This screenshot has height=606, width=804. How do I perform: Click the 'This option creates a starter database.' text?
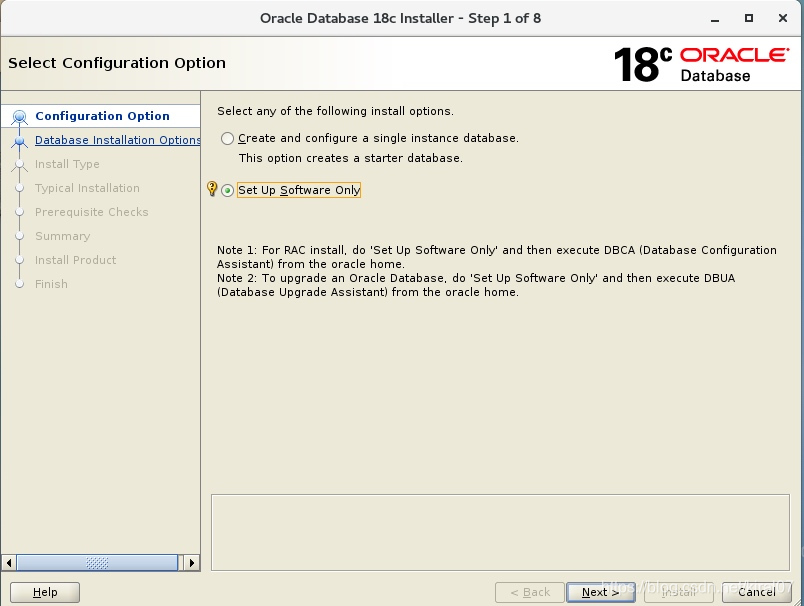click(351, 158)
